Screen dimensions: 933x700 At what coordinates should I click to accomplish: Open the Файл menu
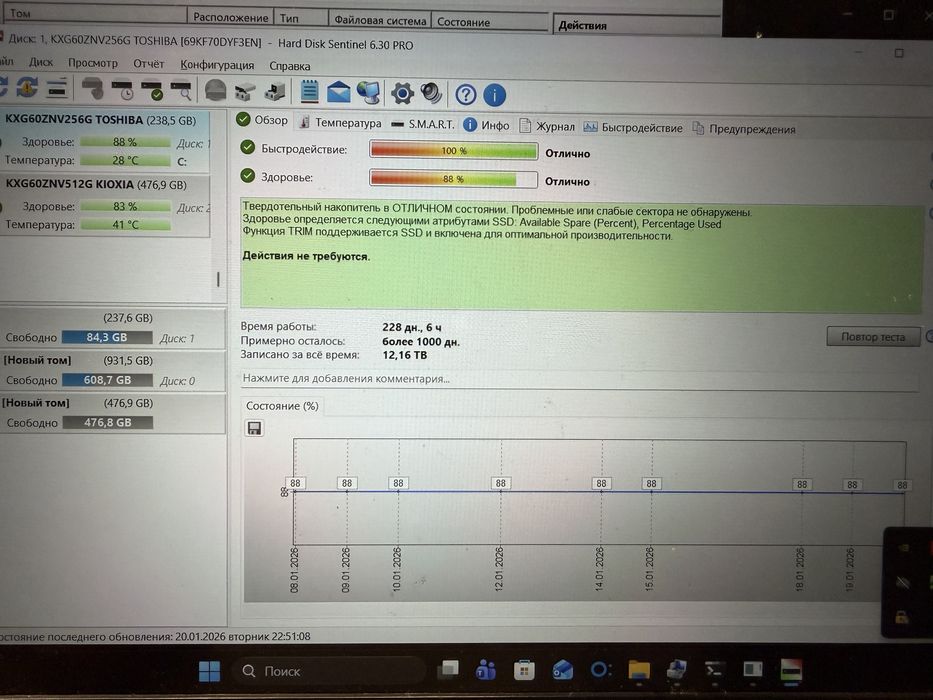(6, 61)
